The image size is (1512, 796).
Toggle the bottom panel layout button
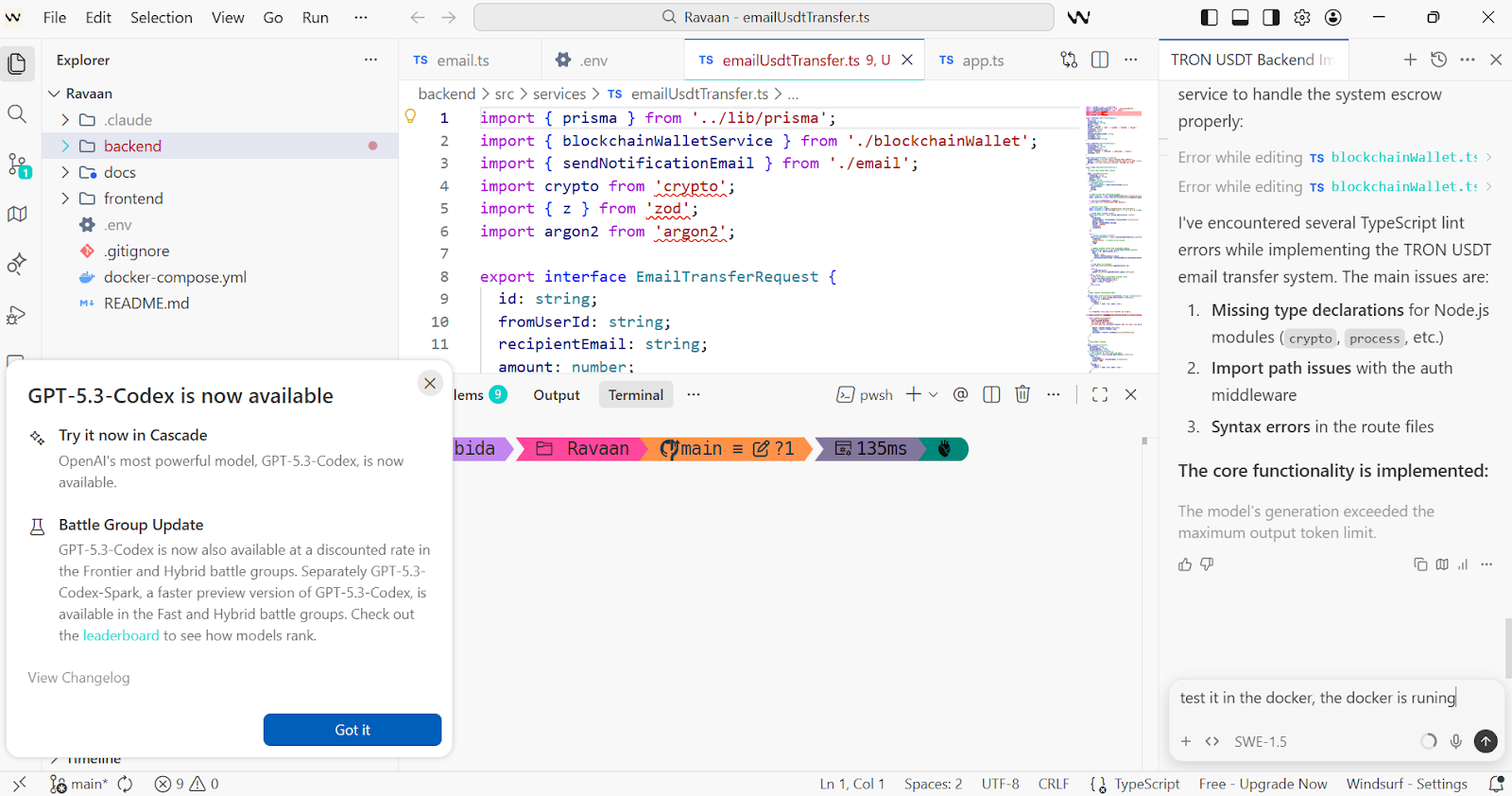(x=1241, y=17)
